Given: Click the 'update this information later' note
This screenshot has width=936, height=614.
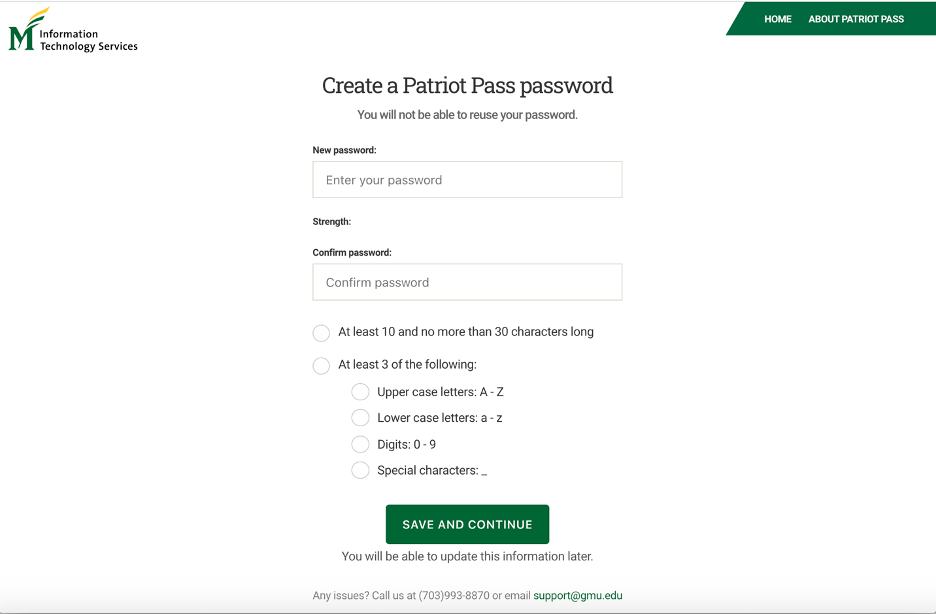Looking at the screenshot, I should tap(467, 556).
